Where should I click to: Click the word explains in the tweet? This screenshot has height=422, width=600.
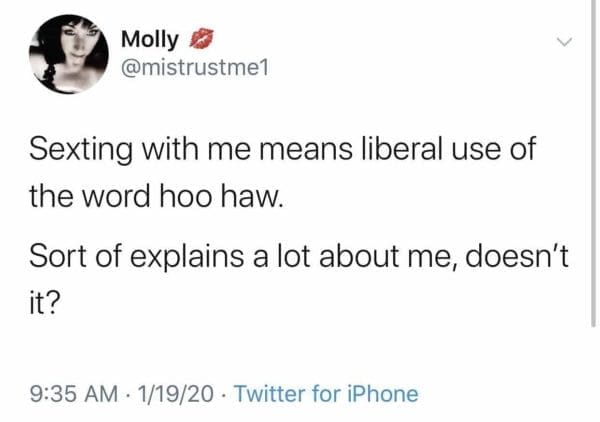[x=193, y=260]
